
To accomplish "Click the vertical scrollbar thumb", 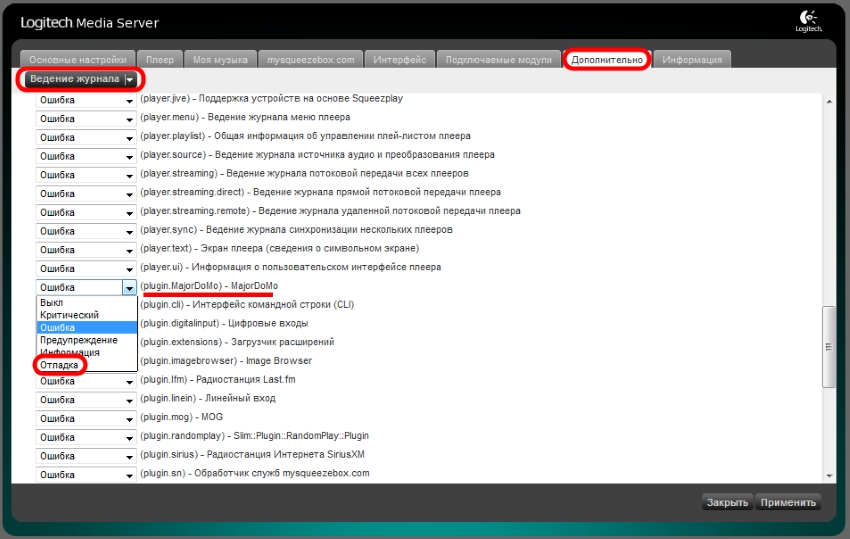I will [x=828, y=345].
